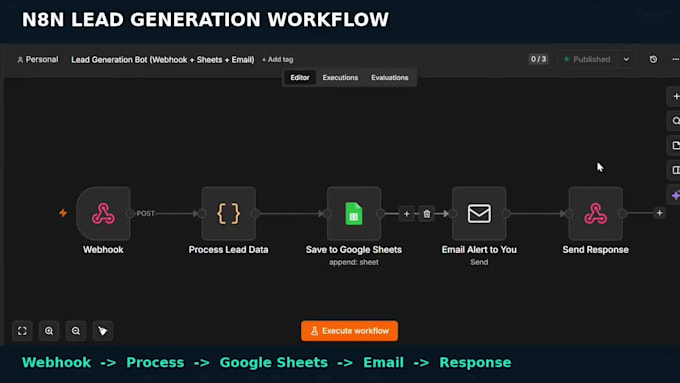Expand the Published dropdown arrow

tap(626, 59)
